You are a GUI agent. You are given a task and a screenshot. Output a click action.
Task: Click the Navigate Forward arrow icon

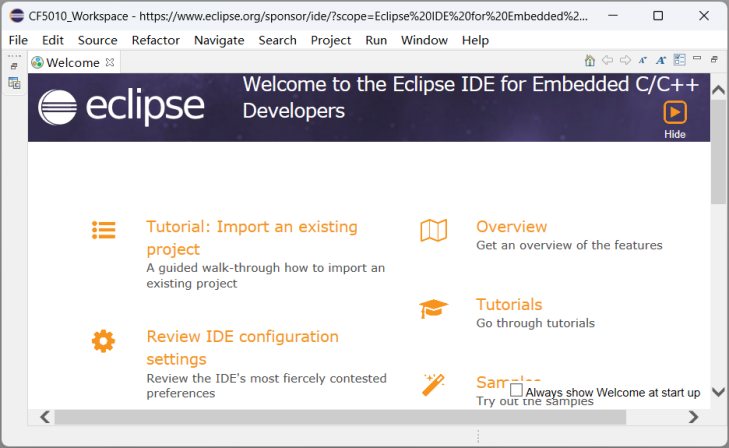pos(625,60)
